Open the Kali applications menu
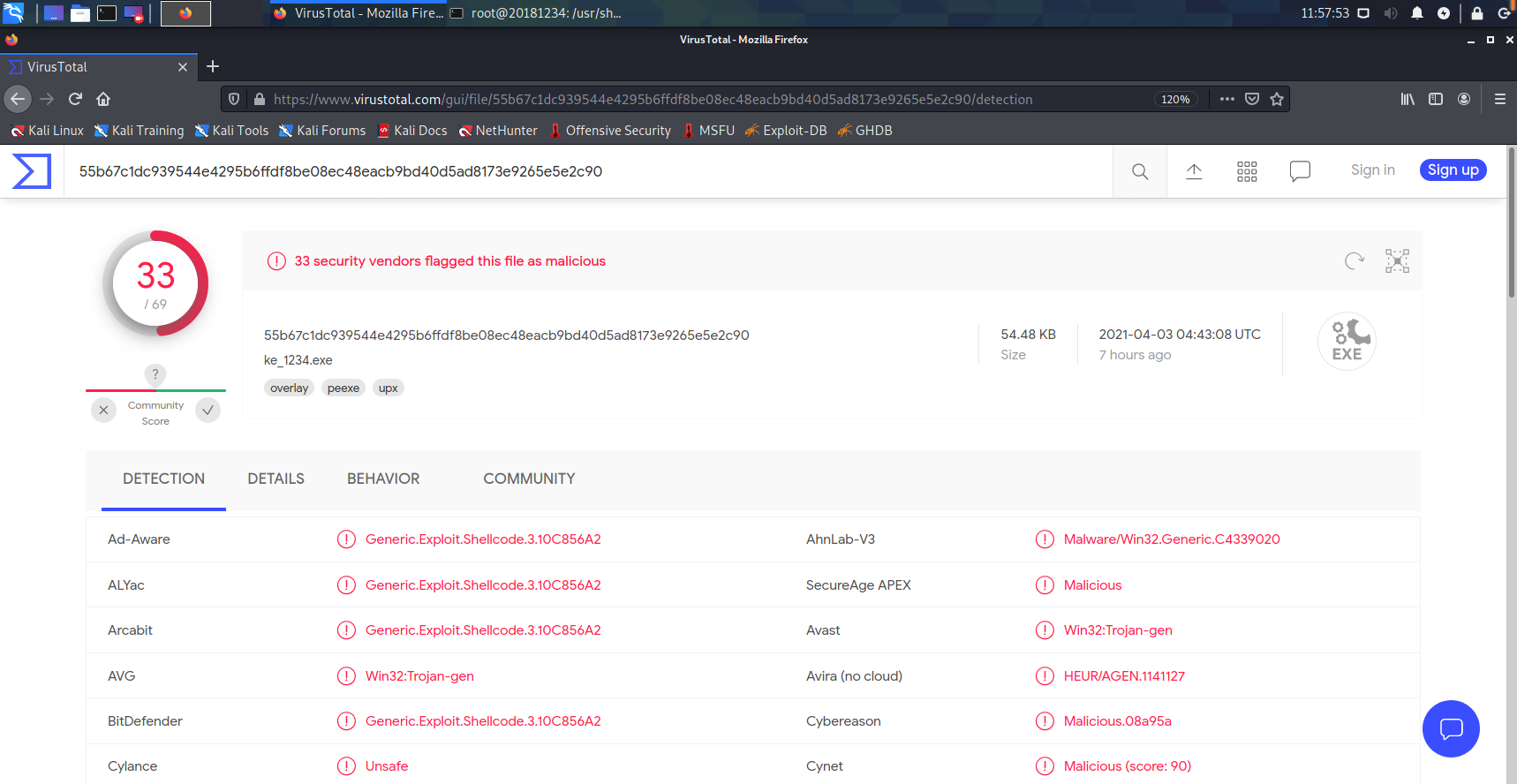Screen dimensions: 1517x784 [13, 13]
